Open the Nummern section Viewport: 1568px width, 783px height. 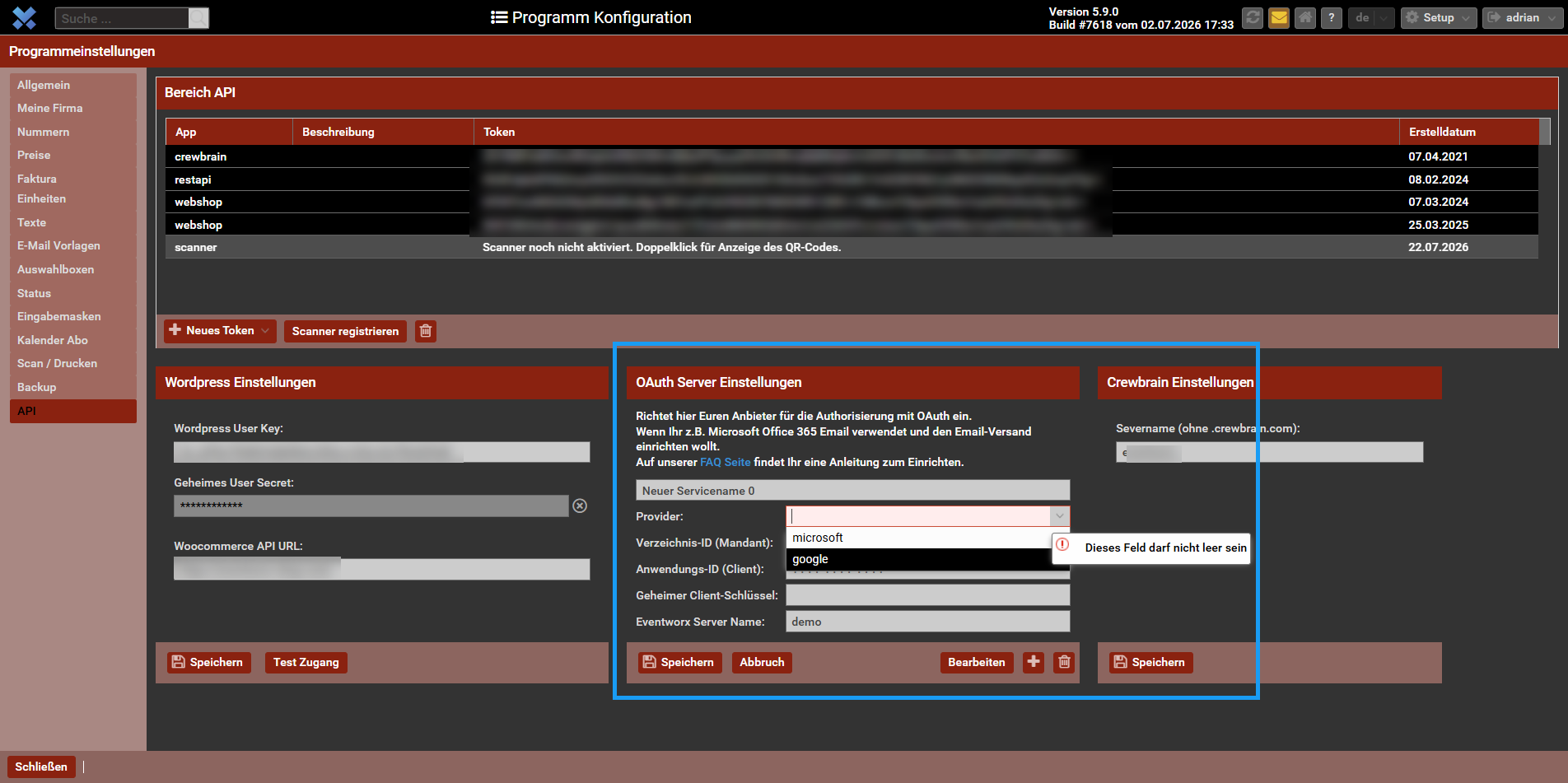click(73, 132)
